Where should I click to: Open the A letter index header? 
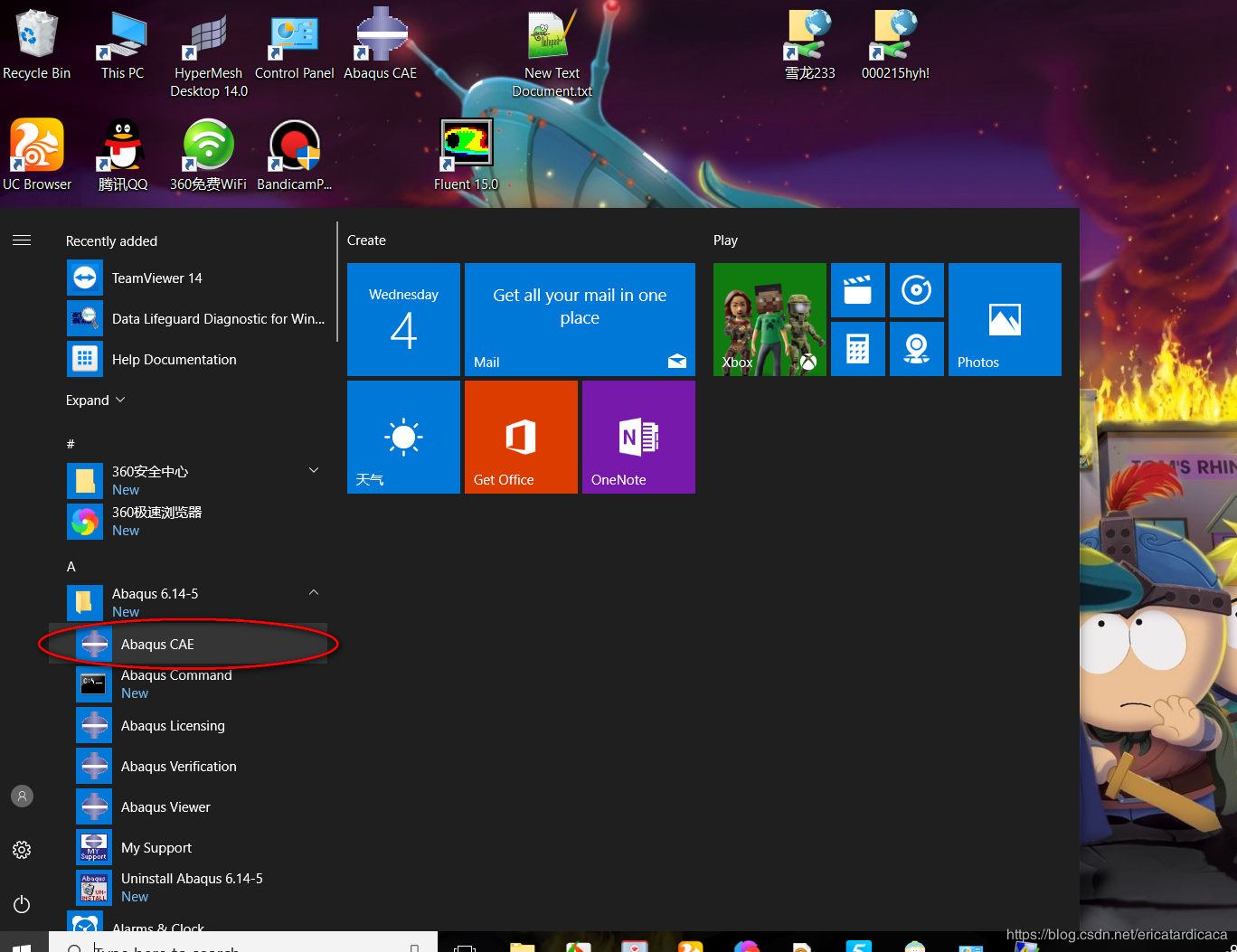pyautogui.click(x=71, y=566)
